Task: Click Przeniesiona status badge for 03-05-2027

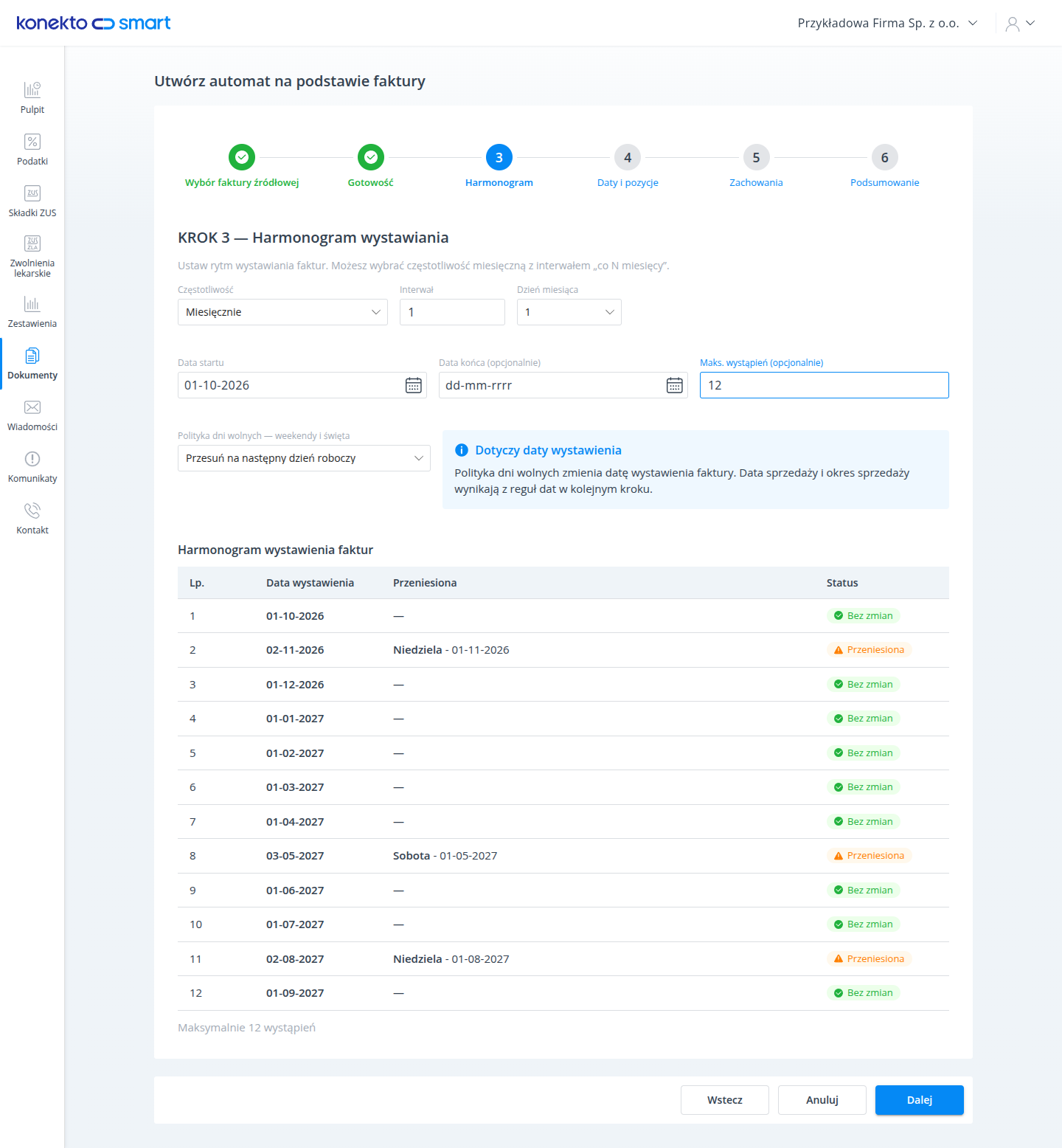Action: [870, 856]
